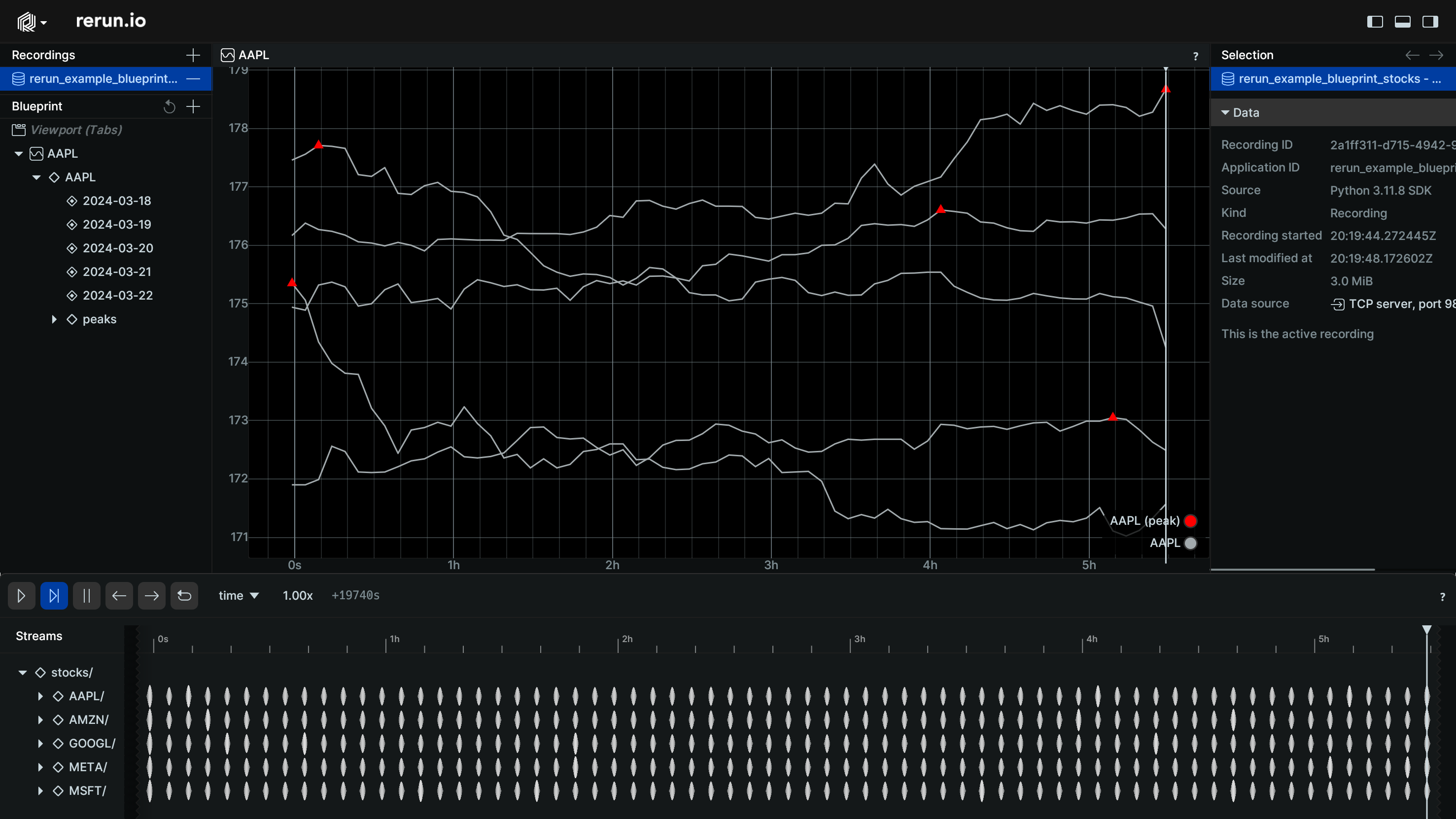Open help for the AAPL plot view

1195,56
